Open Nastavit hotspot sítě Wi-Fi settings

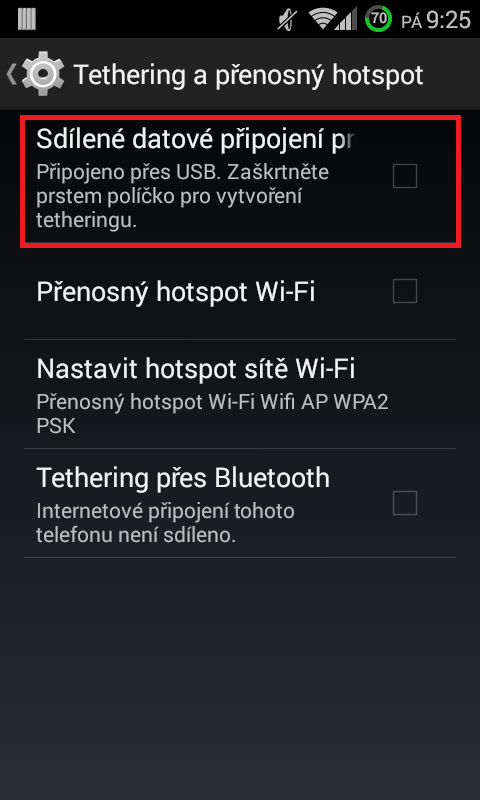(240, 394)
